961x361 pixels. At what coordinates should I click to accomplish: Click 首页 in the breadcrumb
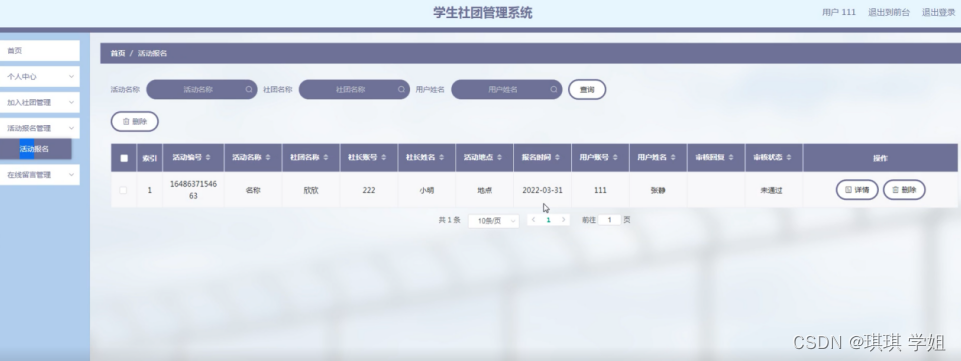tap(118, 53)
